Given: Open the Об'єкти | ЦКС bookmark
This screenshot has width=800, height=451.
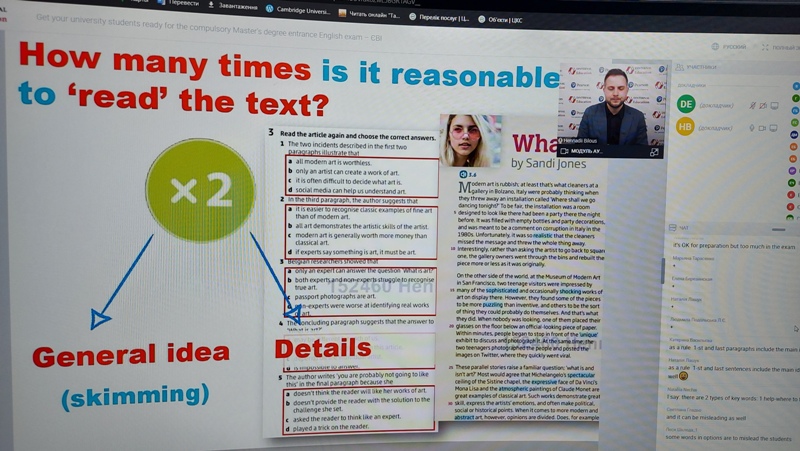Looking at the screenshot, I should [x=500, y=19].
